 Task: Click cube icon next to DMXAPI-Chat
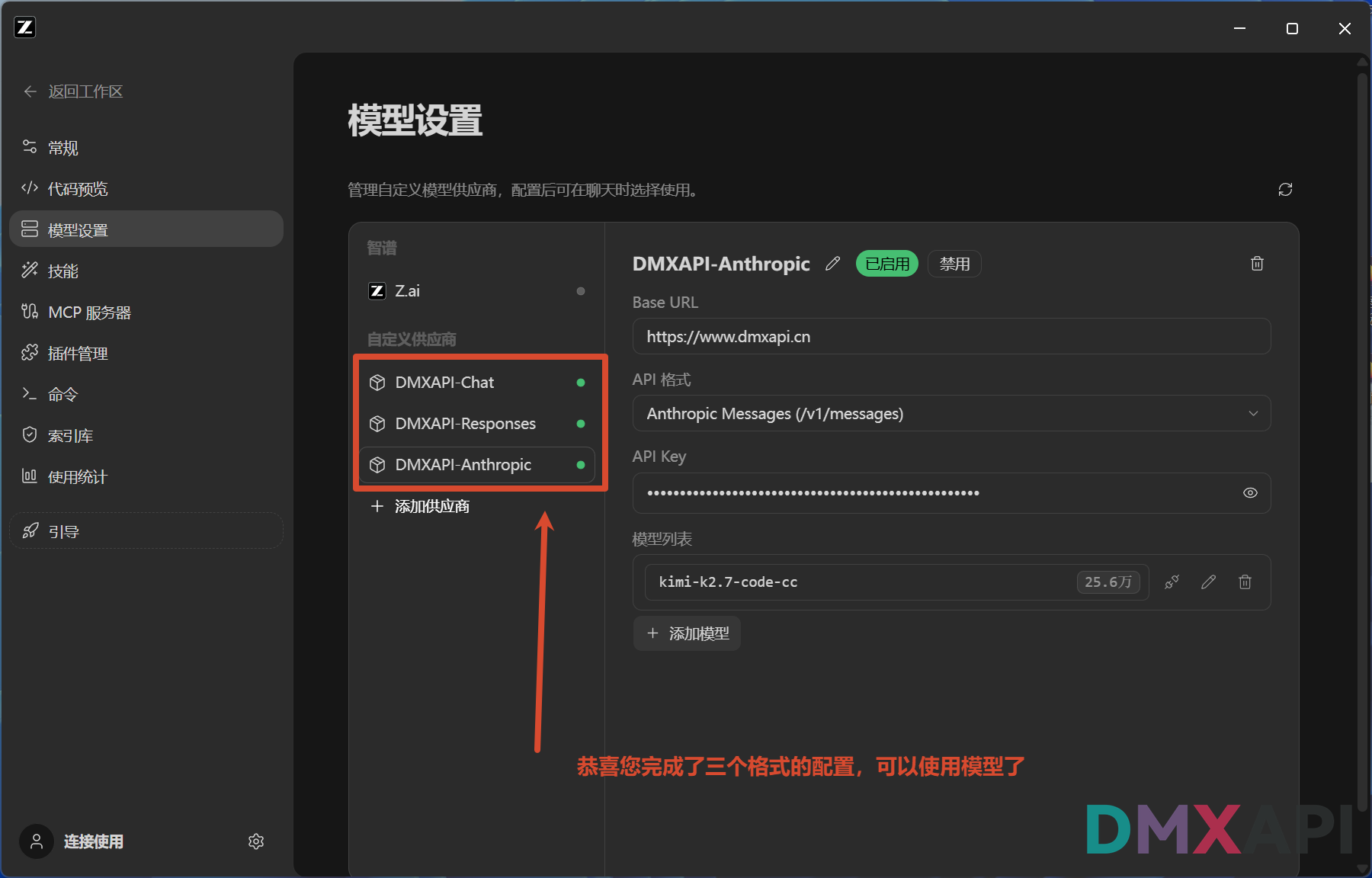click(377, 383)
